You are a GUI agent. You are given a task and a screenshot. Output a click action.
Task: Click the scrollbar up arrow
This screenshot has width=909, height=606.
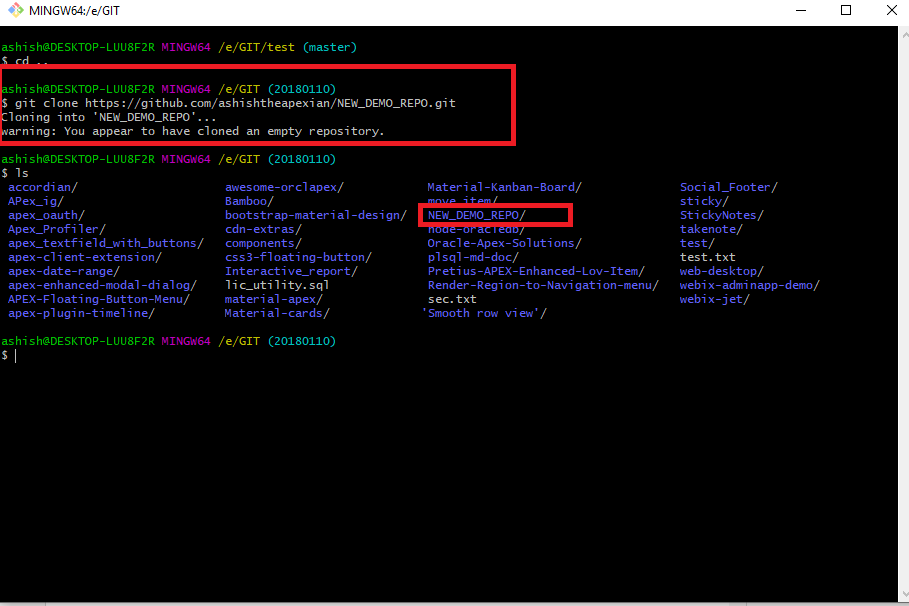[901, 34]
